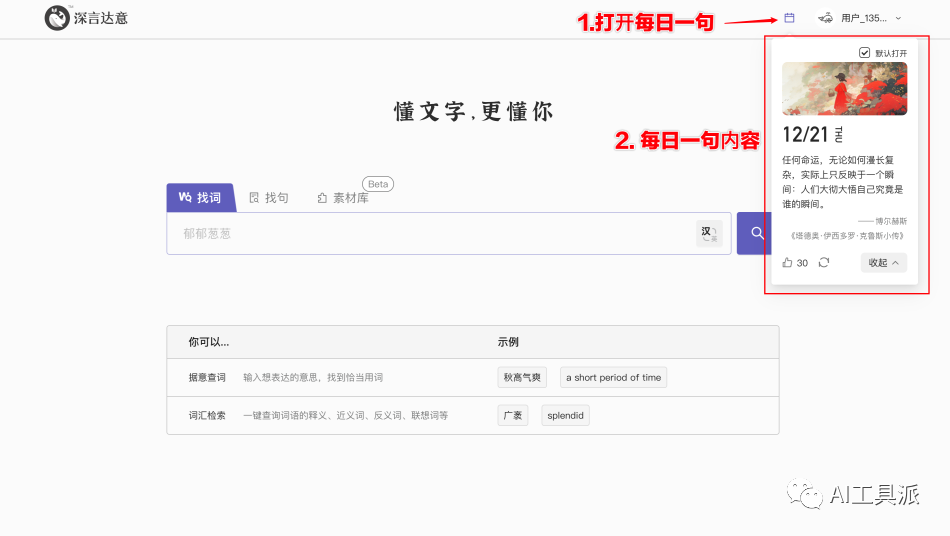This screenshot has height=536, width=950.
Task: Refresh the daily sentence
Action: point(824,262)
